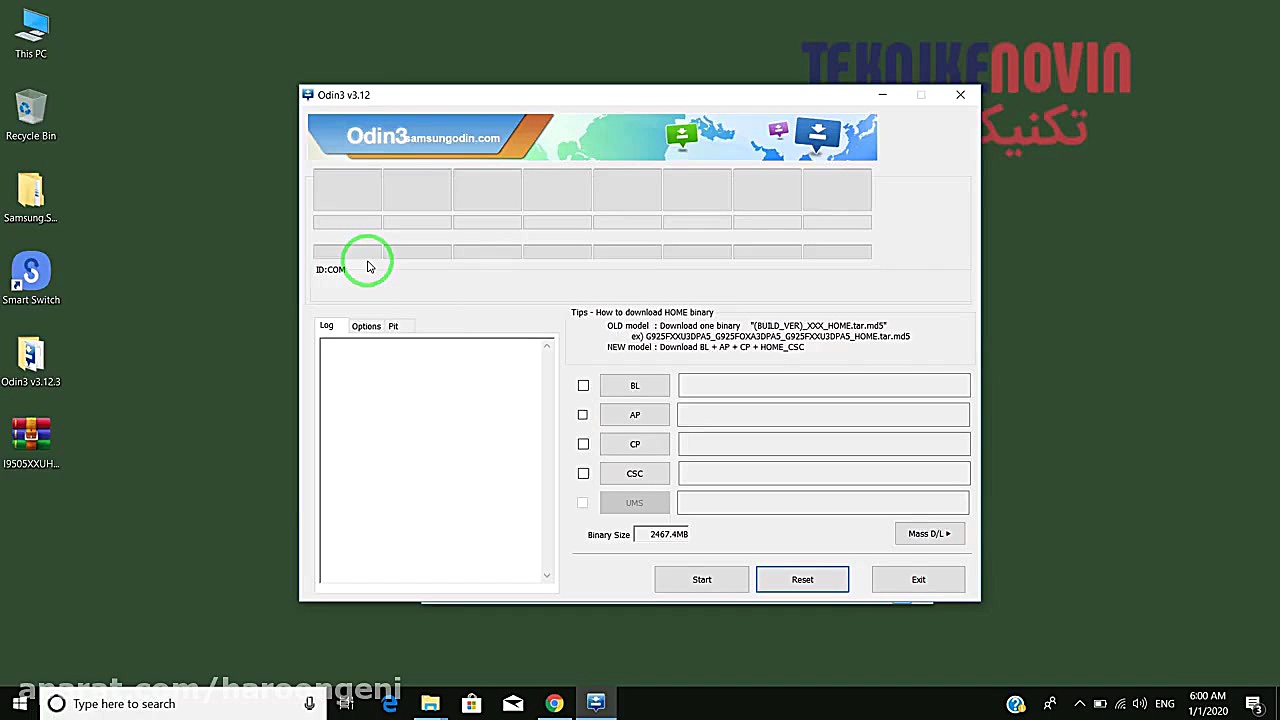Viewport: 1280px width, 720px height.
Task: Tick the CSC checkbox
Action: click(x=583, y=473)
